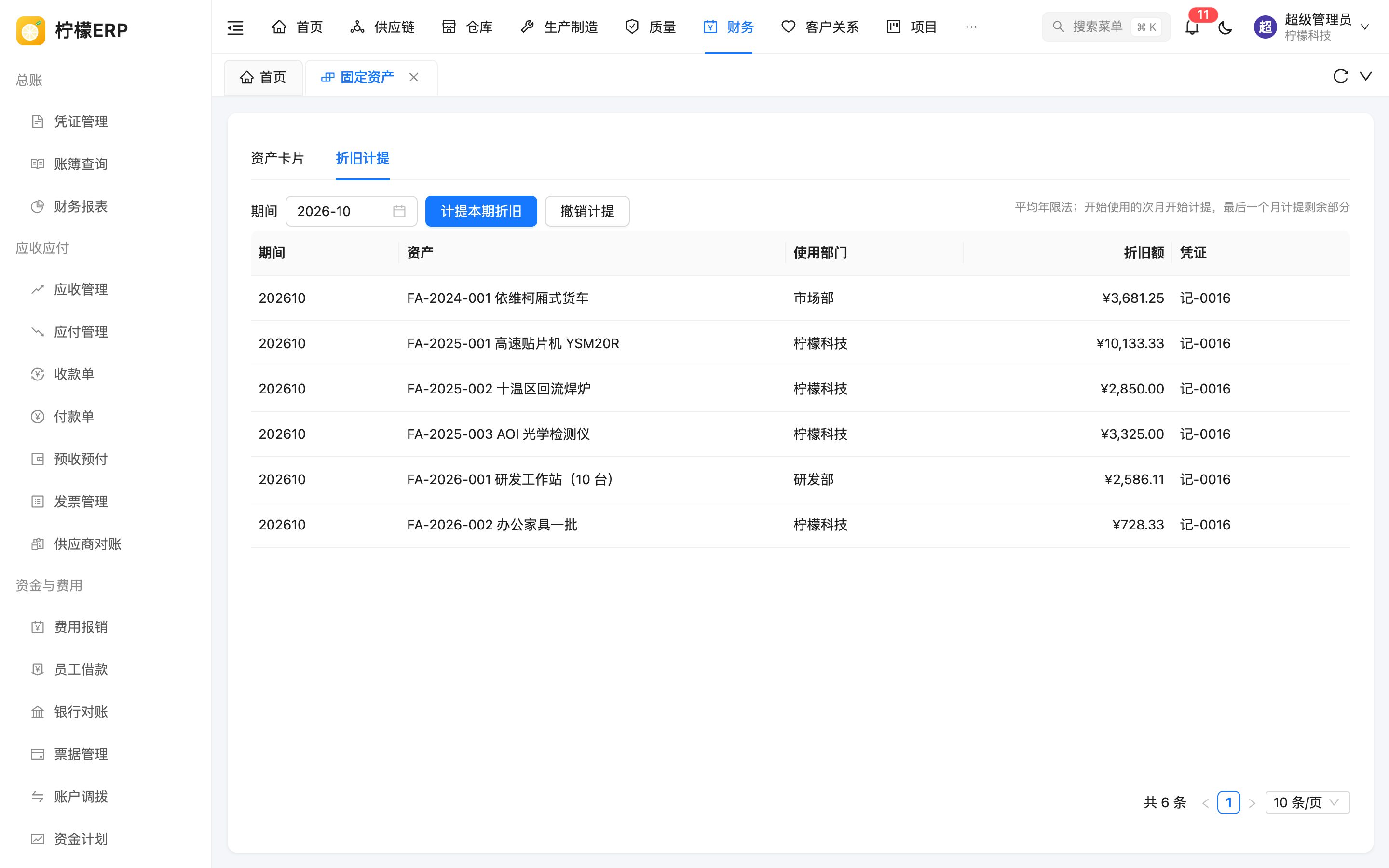Go to the next page arrow
This screenshot has height=868, width=1389.
(x=1252, y=802)
